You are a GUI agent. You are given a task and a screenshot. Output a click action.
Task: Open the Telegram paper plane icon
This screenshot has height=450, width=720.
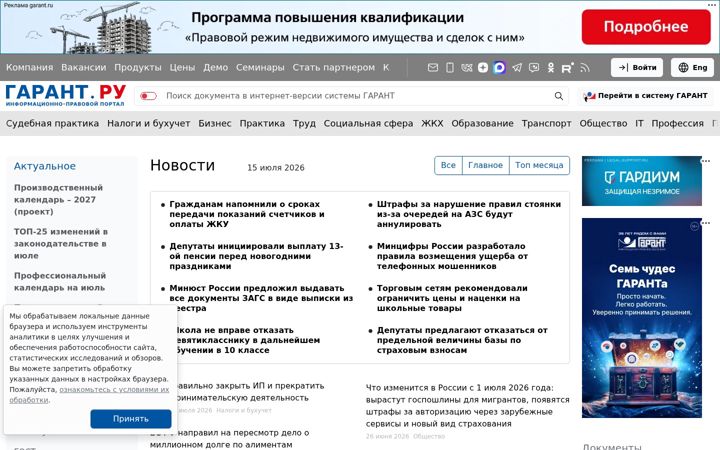pyautogui.click(x=517, y=68)
